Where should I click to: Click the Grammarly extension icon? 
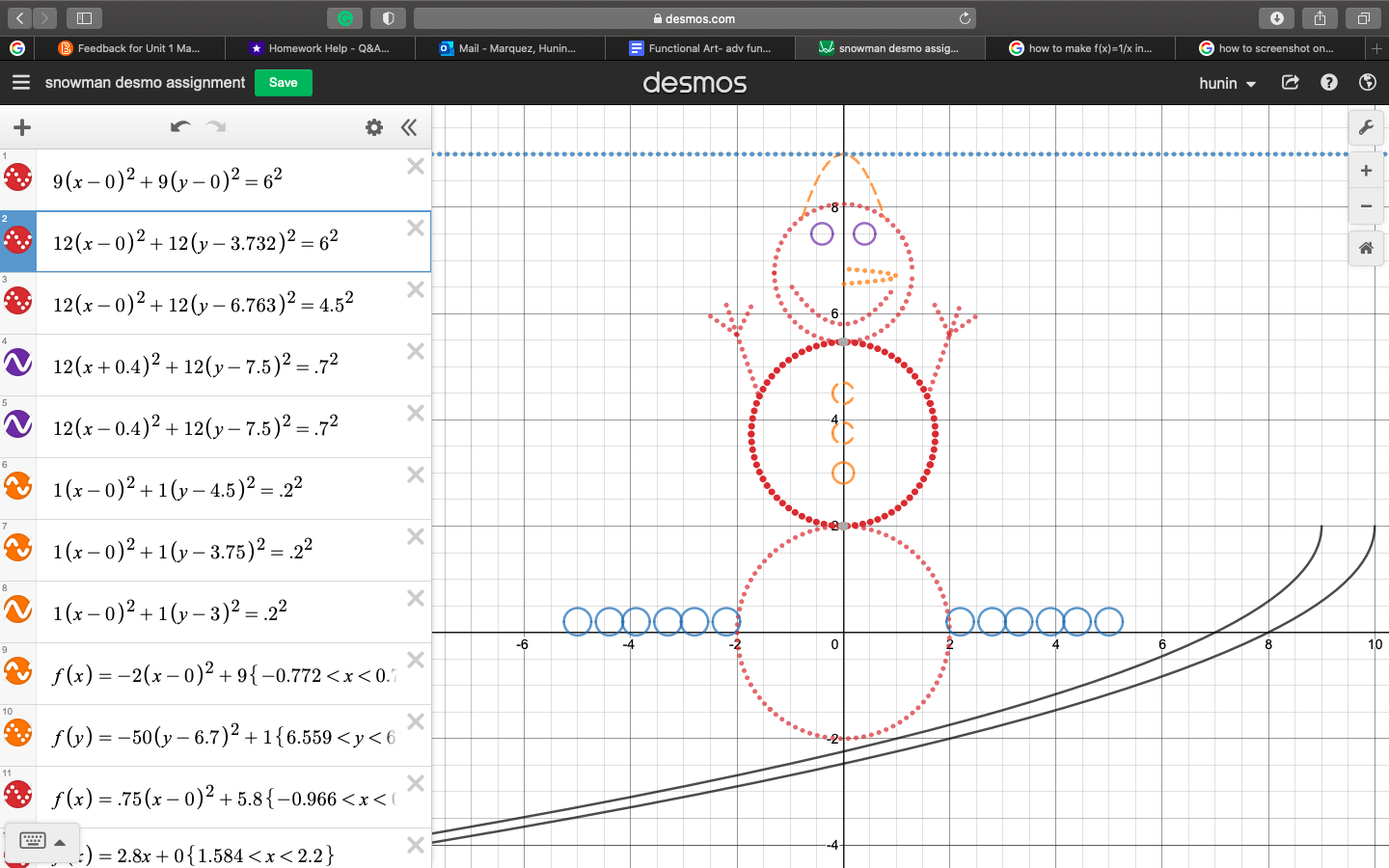click(345, 18)
